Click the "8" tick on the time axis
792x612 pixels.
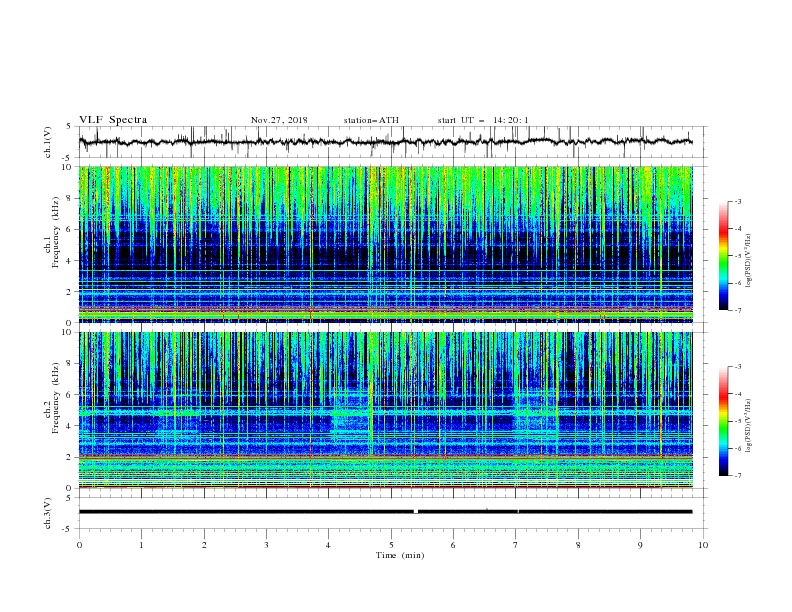point(578,545)
